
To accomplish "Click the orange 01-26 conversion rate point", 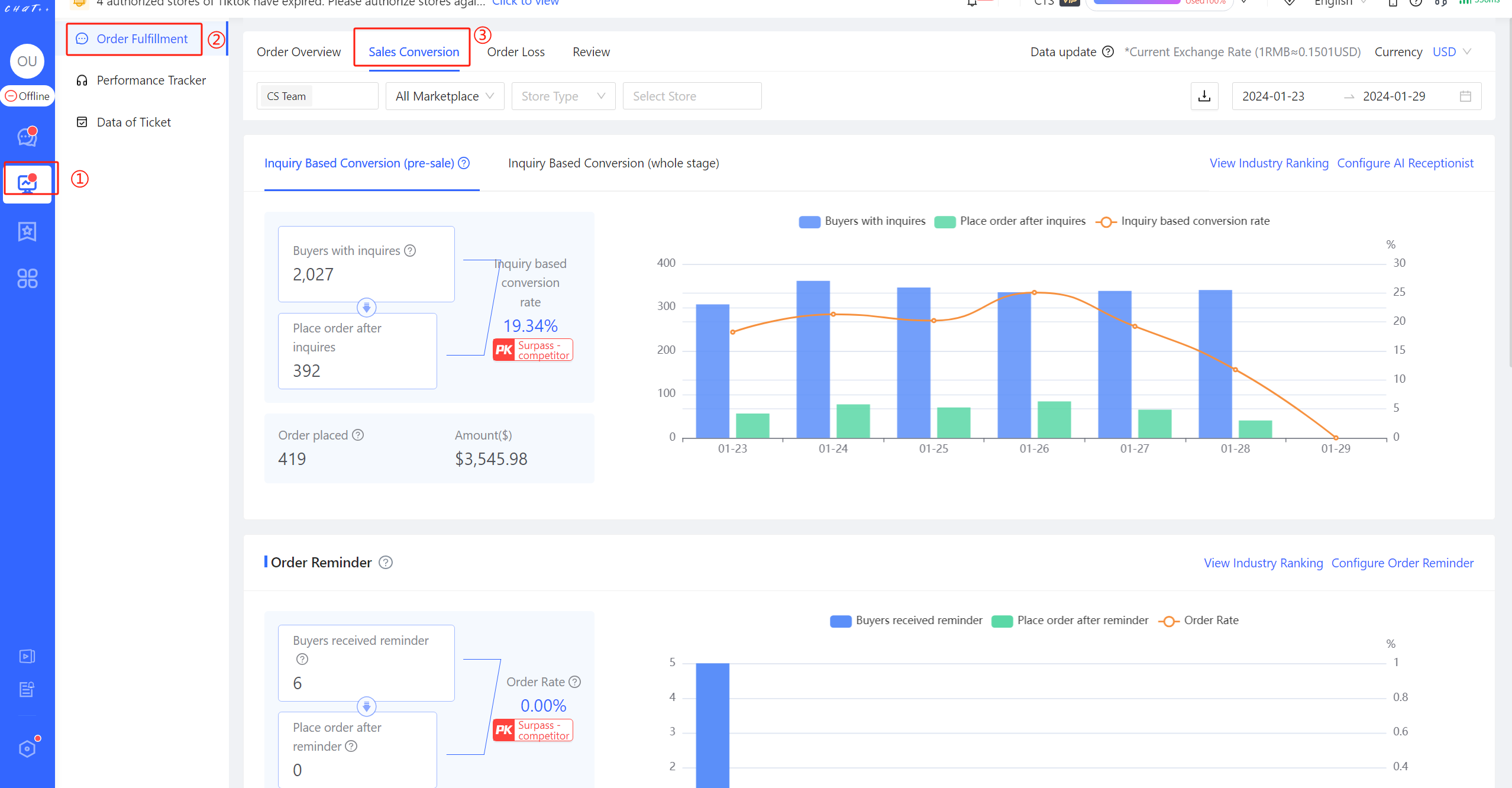I will coord(1034,292).
